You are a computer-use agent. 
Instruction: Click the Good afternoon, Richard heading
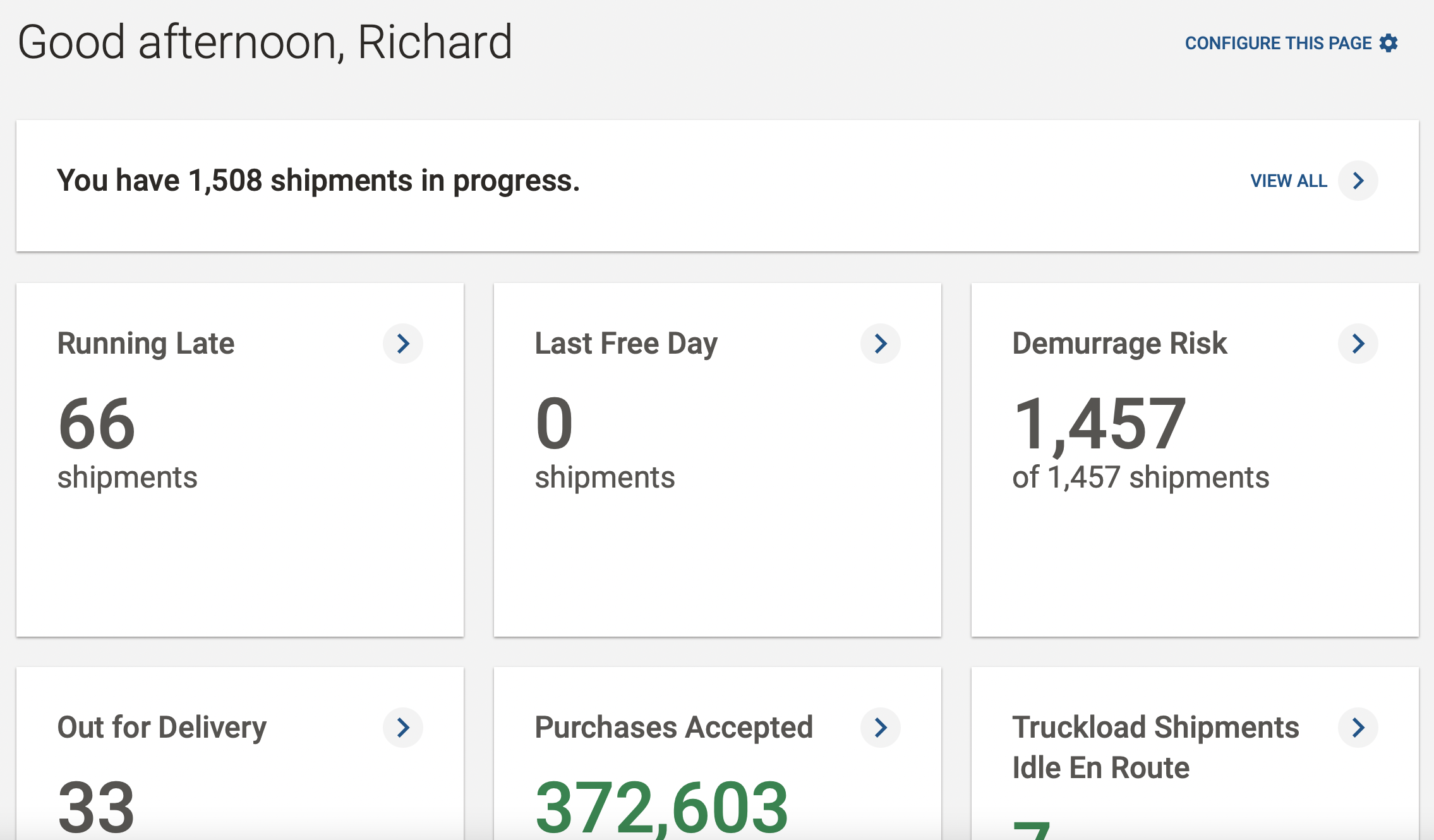265,42
